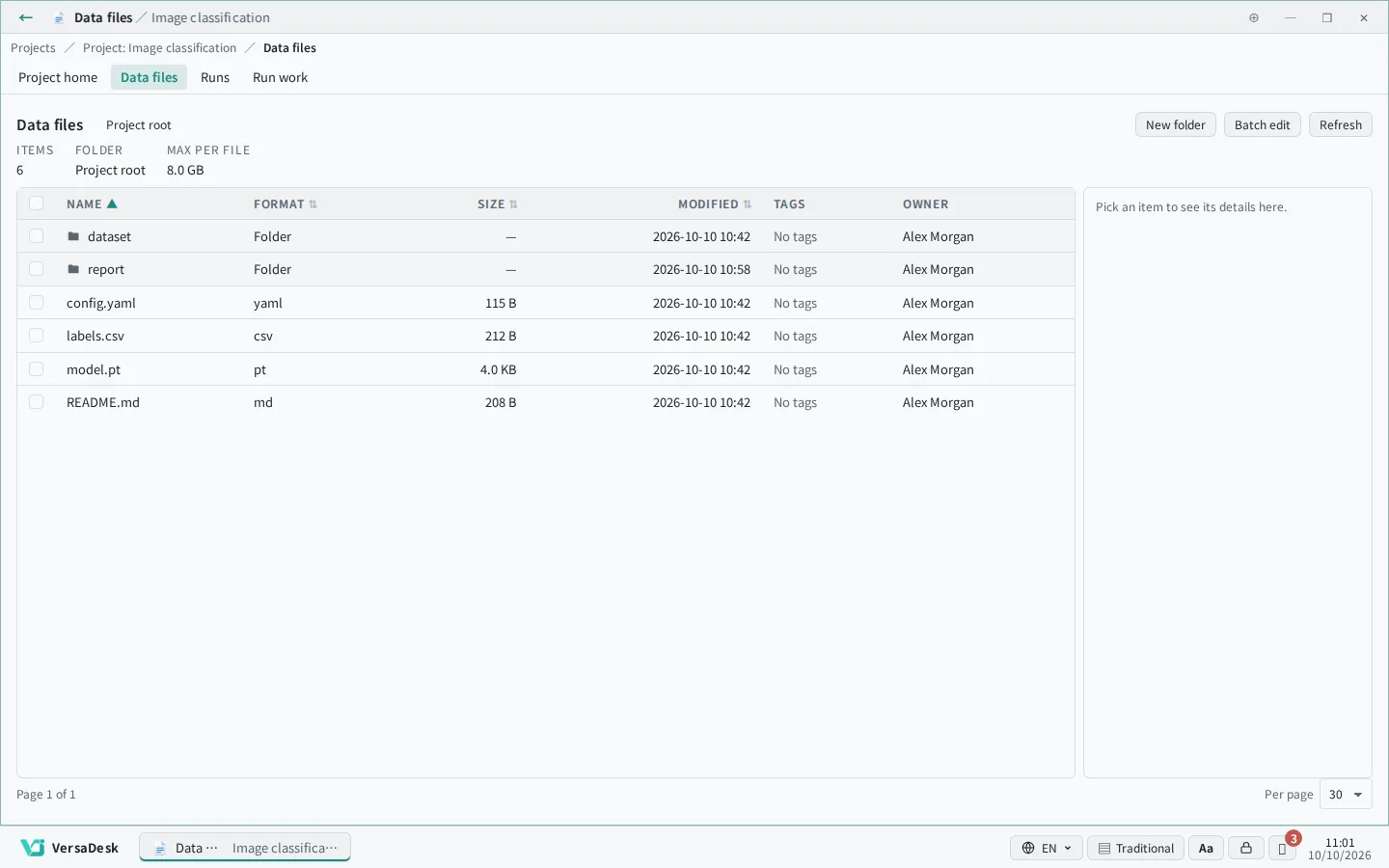Go back using the left arrow icon

tap(26, 17)
